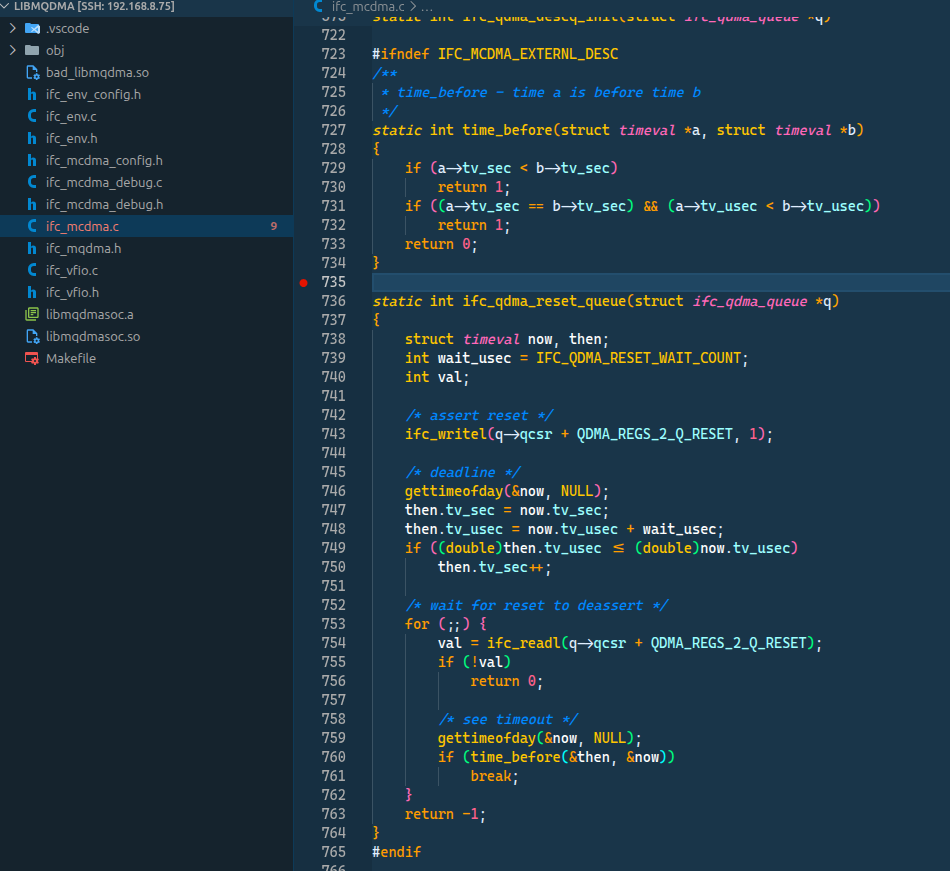Click IFC_QDMA_RESET_WAIT_COUNT in the code
The image size is (950, 871).
[639, 358]
